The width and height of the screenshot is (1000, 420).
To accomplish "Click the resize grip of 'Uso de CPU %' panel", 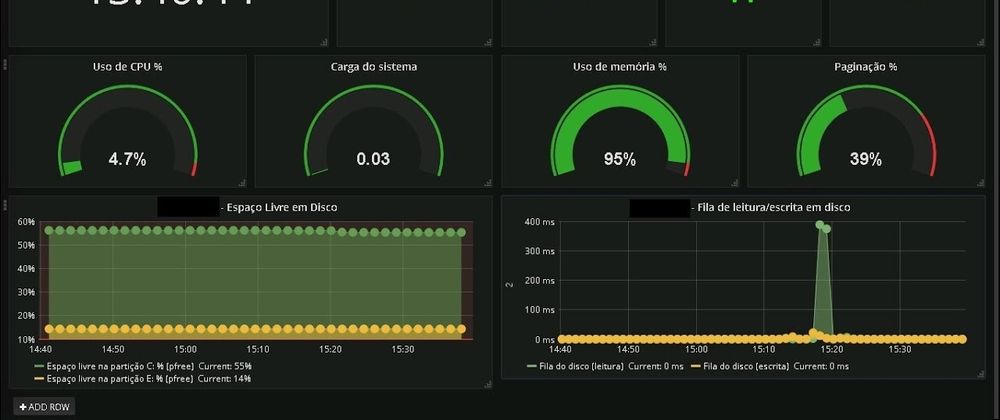I will (x=241, y=183).
